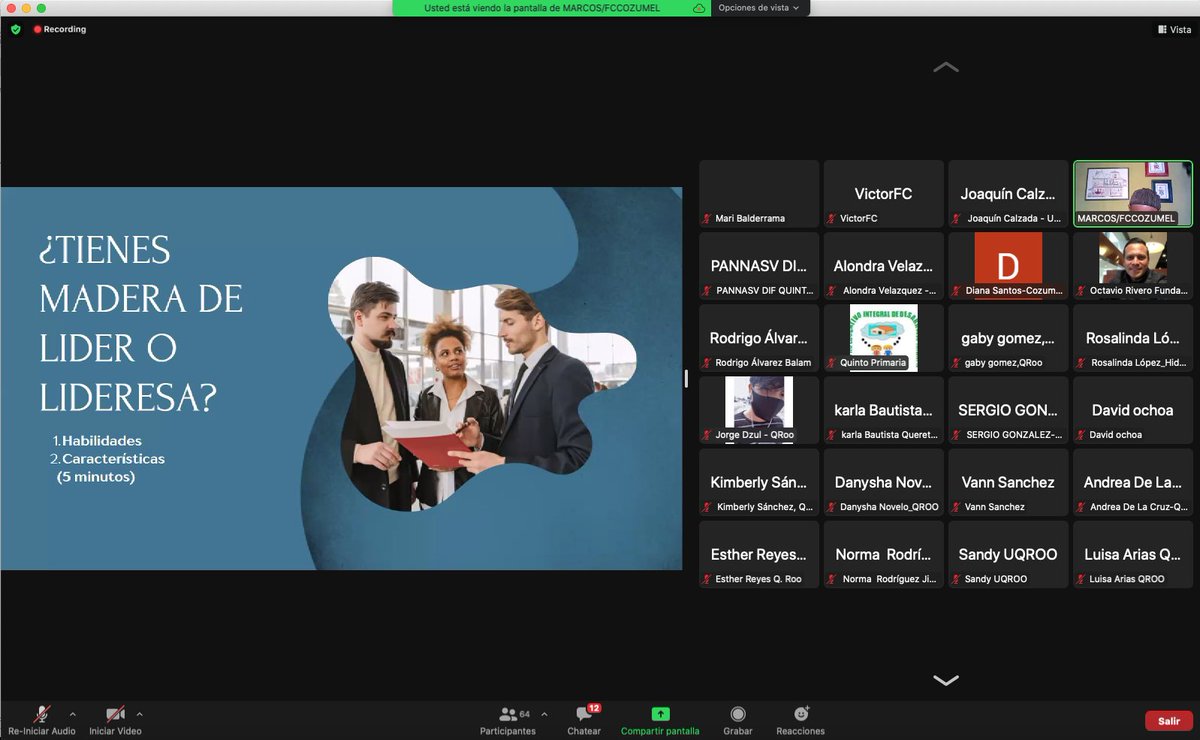Select karla Bautista's participant tile
Viewport: 1200px width, 740px height.
[884, 410]
